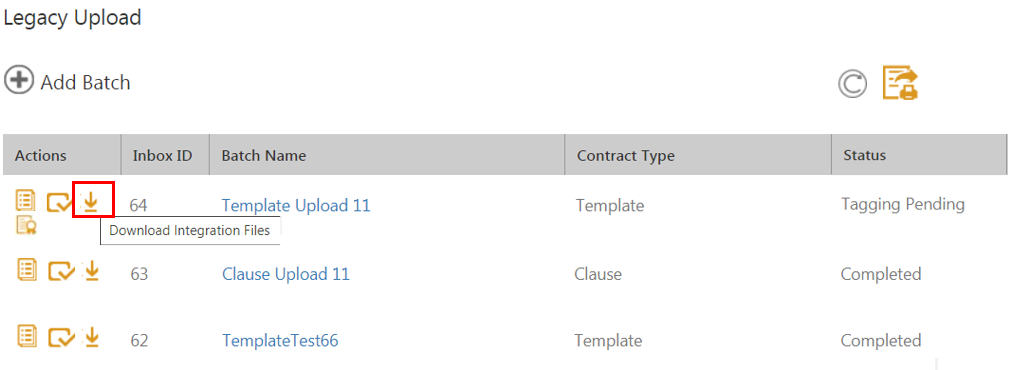Click the validate checkmark icon for batch 63
The height and width of the screenshot is (370, 1009).
[x=62, y=271]
